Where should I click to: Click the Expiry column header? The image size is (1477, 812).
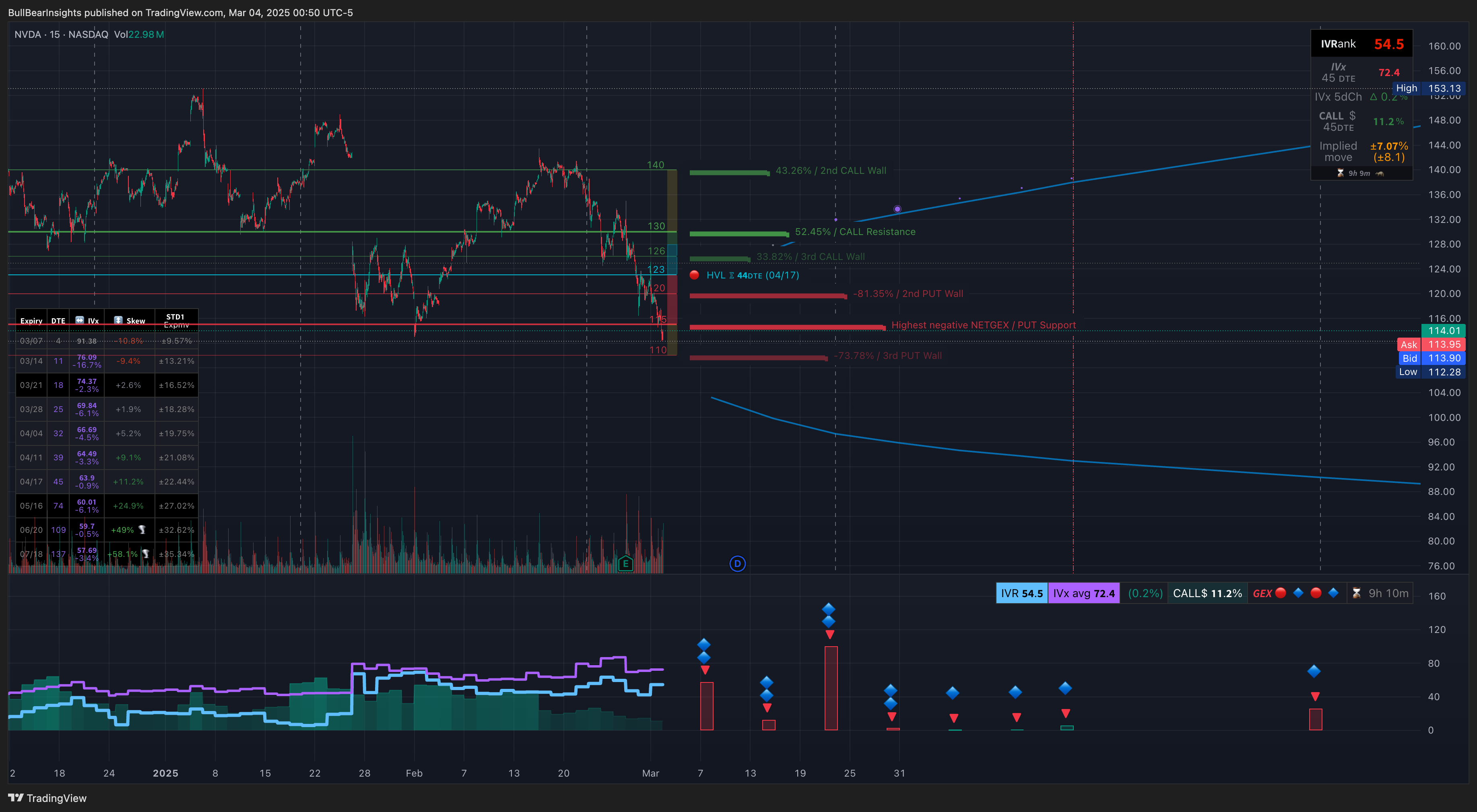[x=31, y=321]
